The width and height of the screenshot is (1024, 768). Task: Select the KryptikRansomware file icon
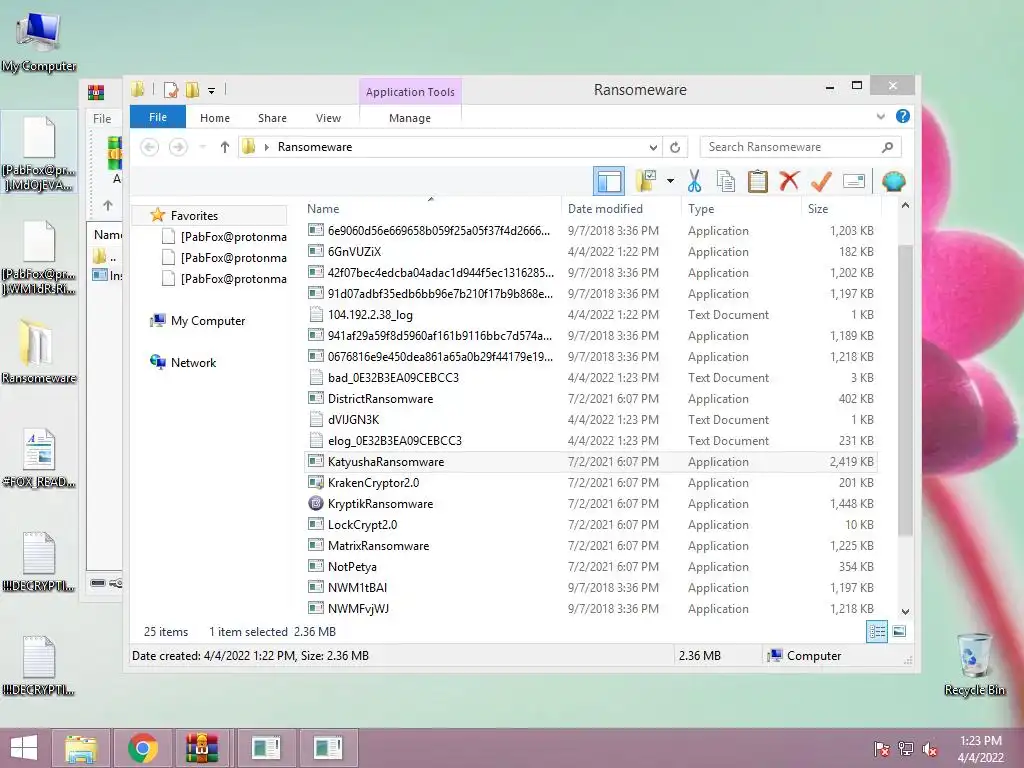tap(316, 504)
